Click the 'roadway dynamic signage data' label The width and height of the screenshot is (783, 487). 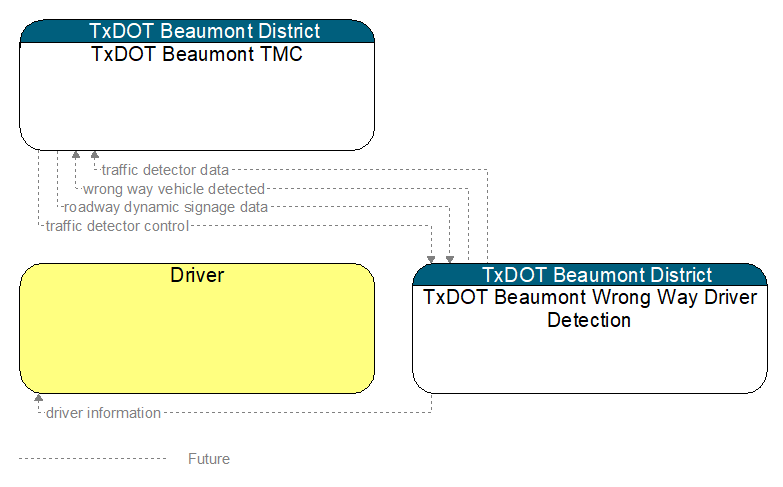[166, 207]
